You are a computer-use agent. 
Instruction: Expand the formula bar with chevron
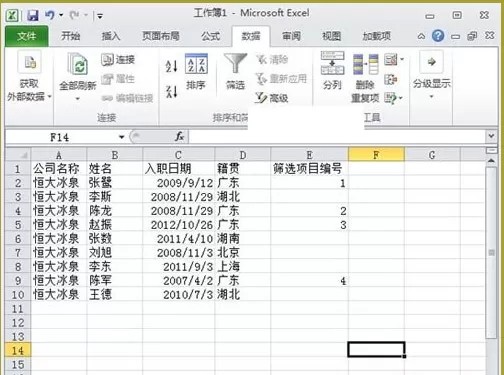click(x=491, y=136)
